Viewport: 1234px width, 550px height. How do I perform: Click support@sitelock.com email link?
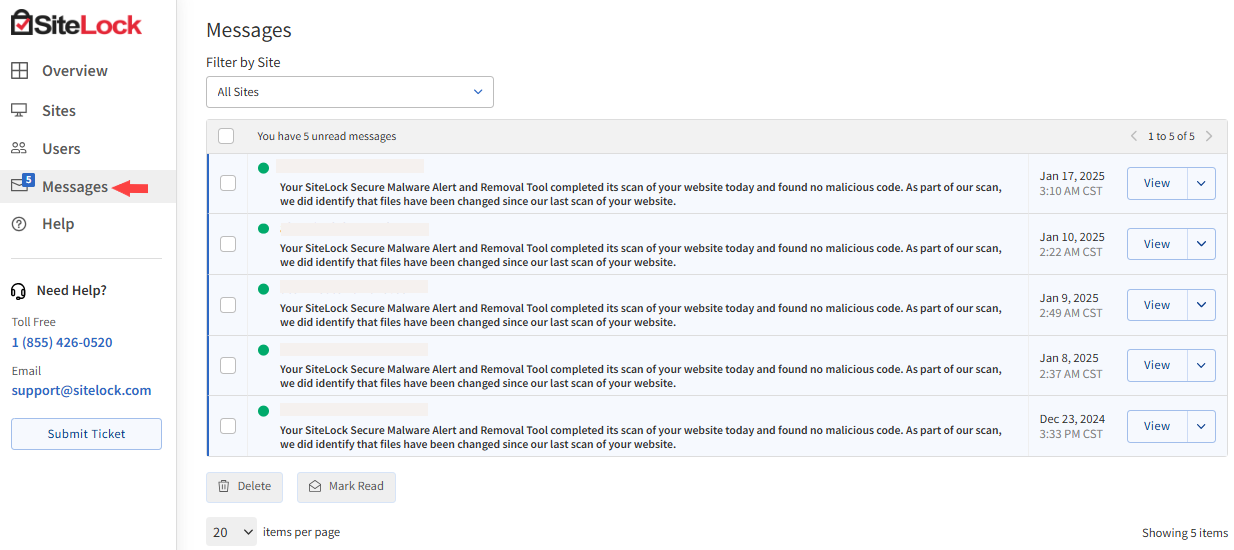click(x=82, y=390)
